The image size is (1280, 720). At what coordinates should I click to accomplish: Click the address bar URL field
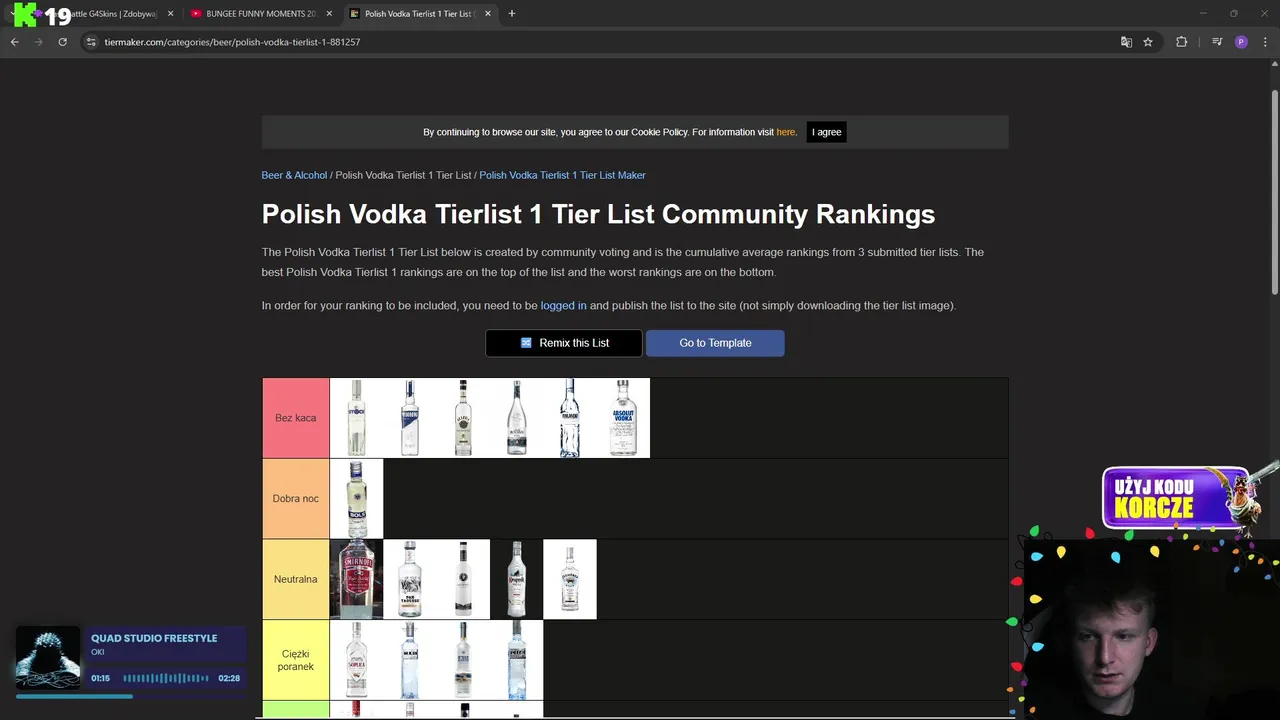click(x=600, y=42)
